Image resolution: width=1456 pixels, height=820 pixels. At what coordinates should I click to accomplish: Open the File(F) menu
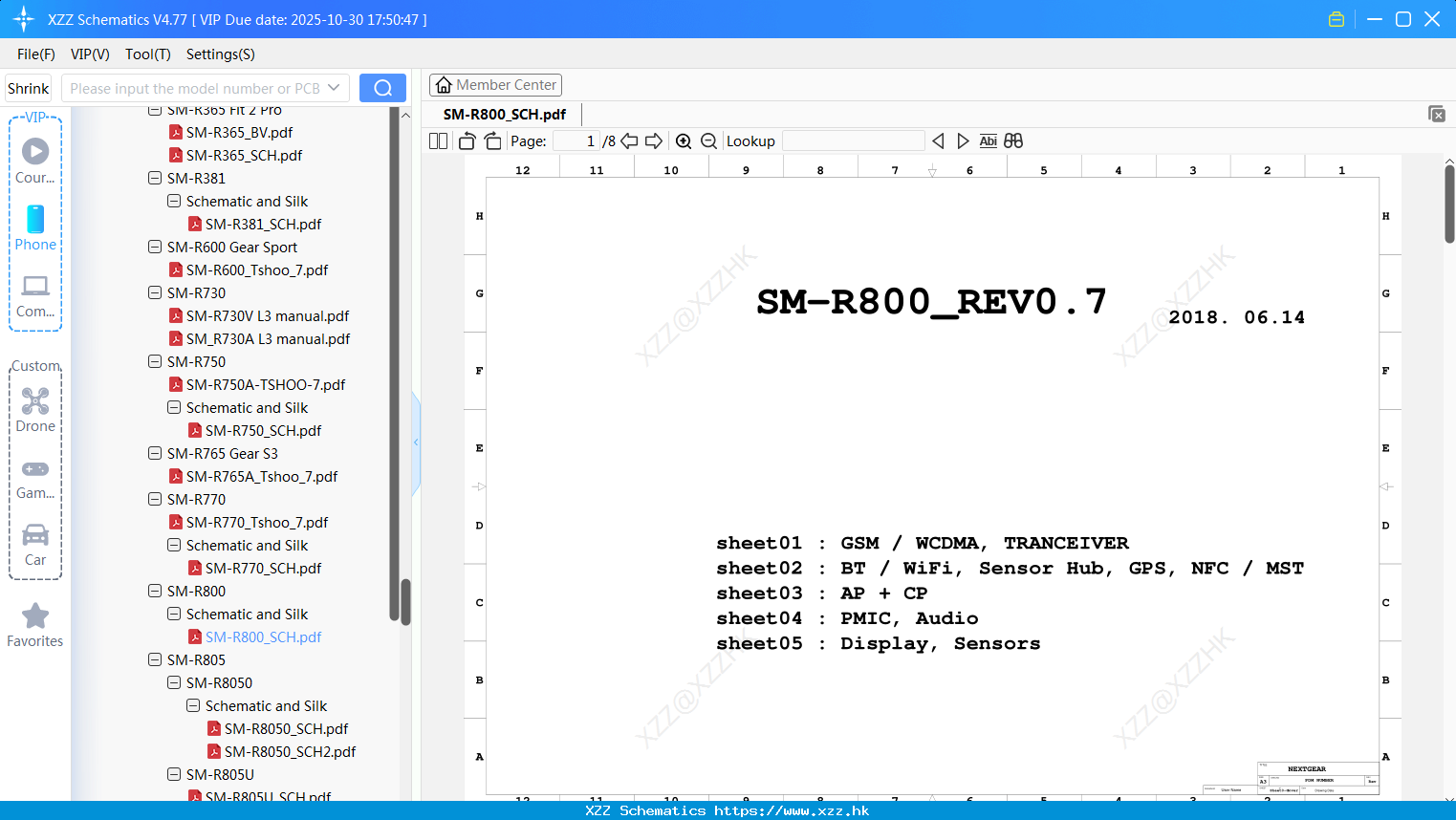coord(36,54)
